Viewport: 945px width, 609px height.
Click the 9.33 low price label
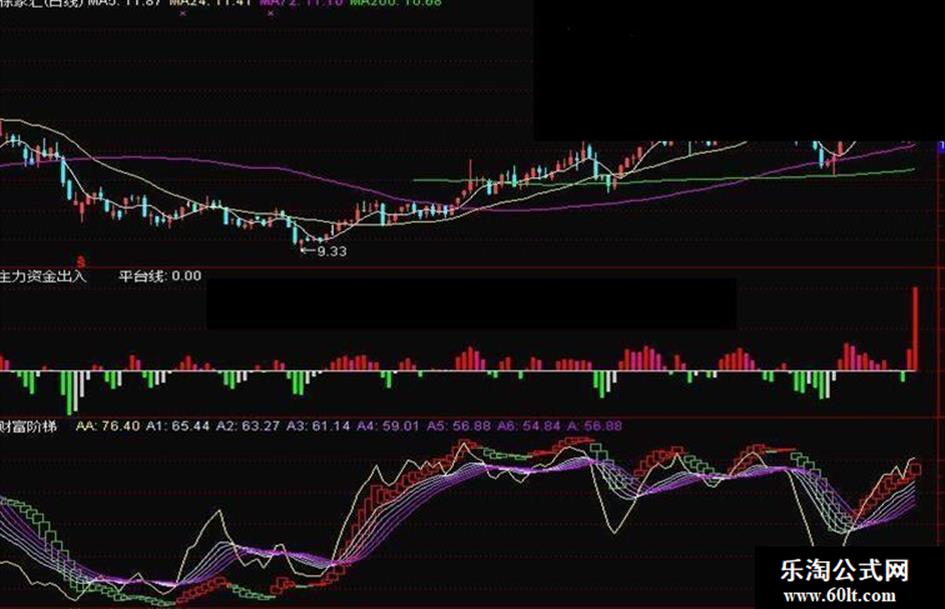pyautogui.click(x=331, y=251)
